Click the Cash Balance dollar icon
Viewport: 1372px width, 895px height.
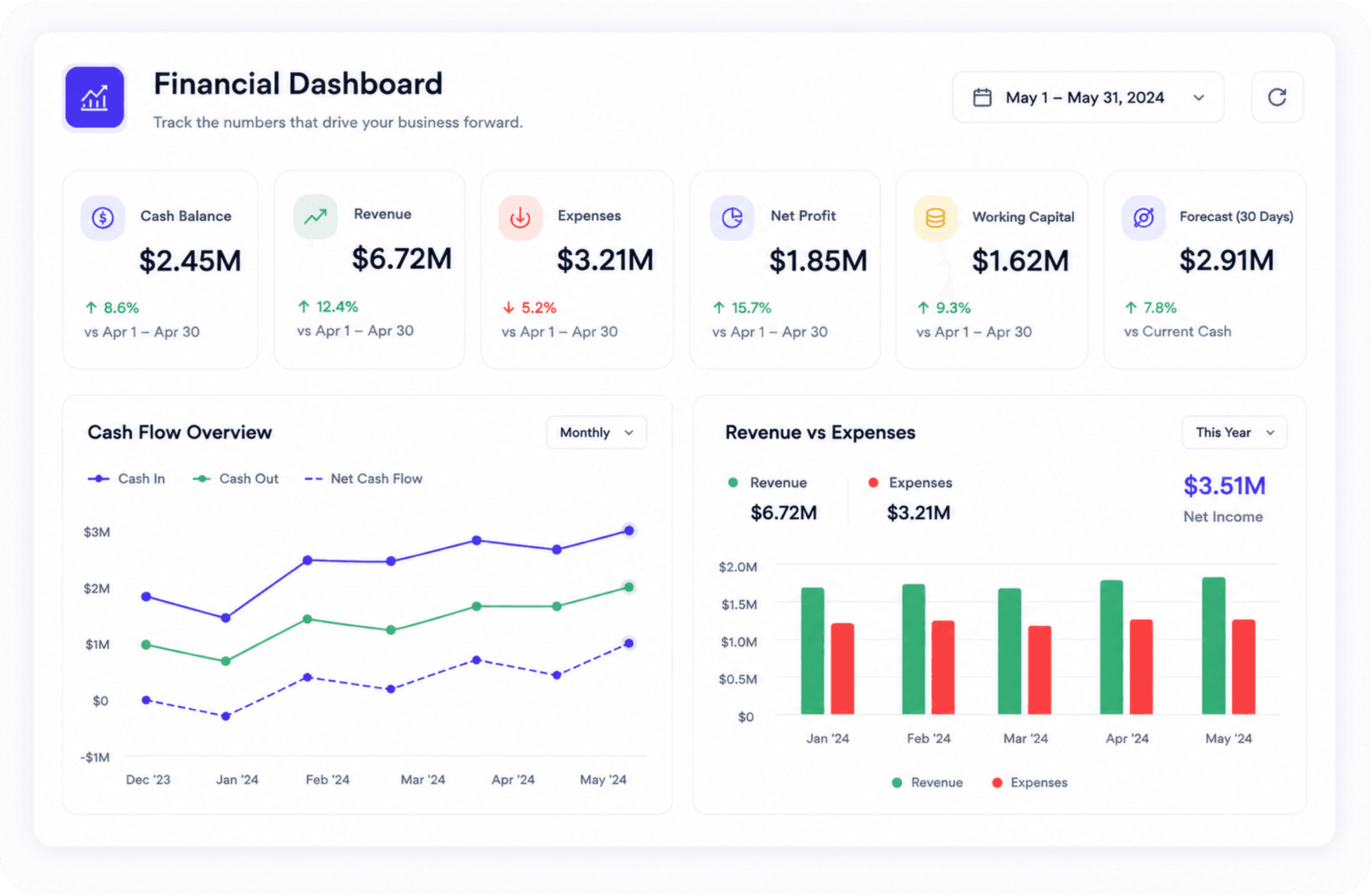103,217
